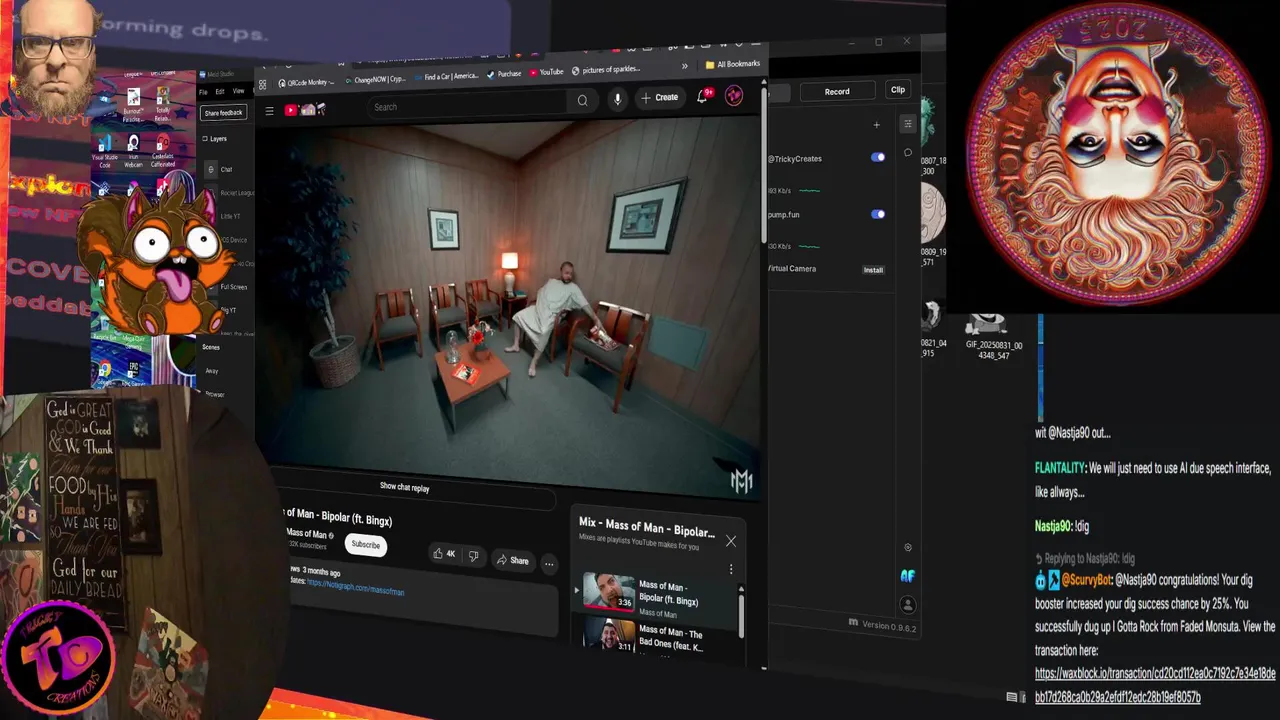Image resolution: width=1280 pixels, height=720 pixels.
Task: Subscribe to Mass of Man channel
Action: (365, 545)
